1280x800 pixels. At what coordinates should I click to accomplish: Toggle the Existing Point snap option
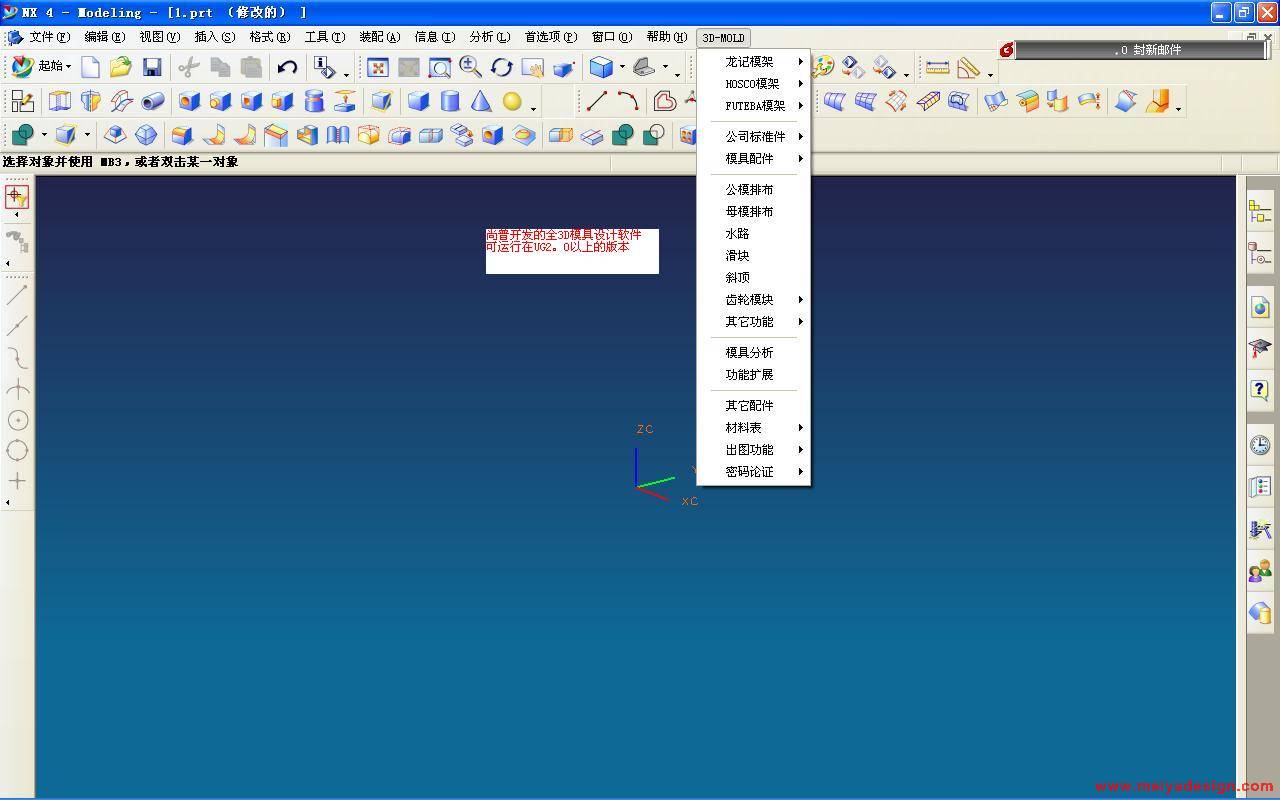coord(17,481)
